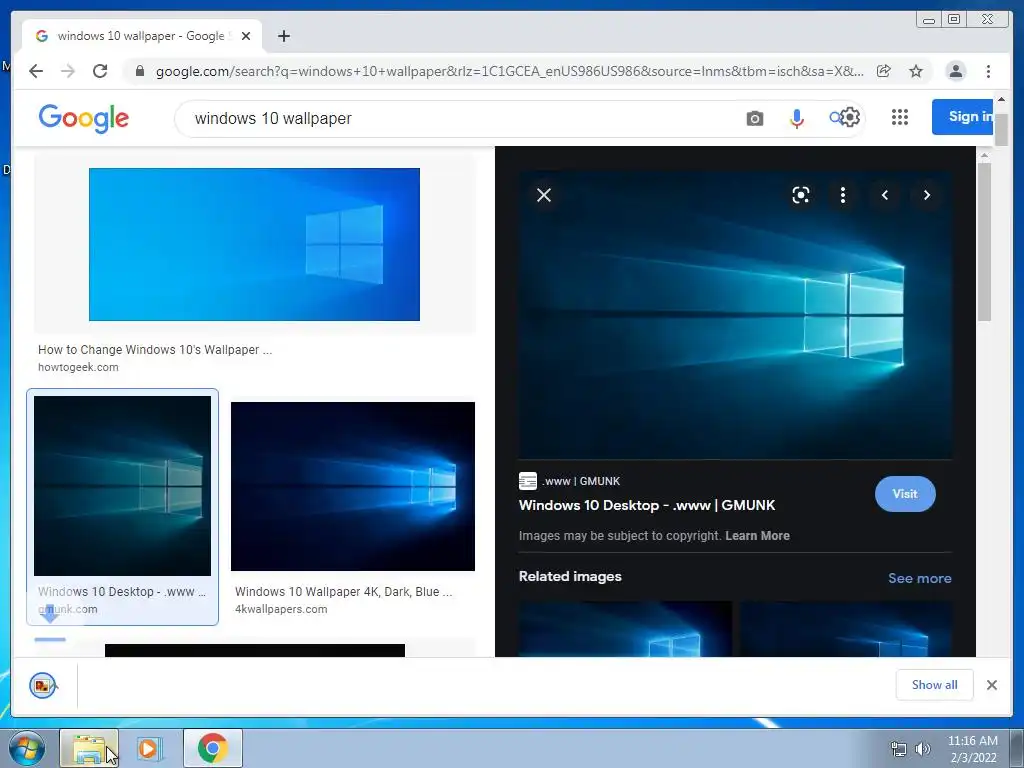Viewport: 1024px width, 768px height.
Task: Open Chrome's three-dot menu
Action: click(988, 71)
